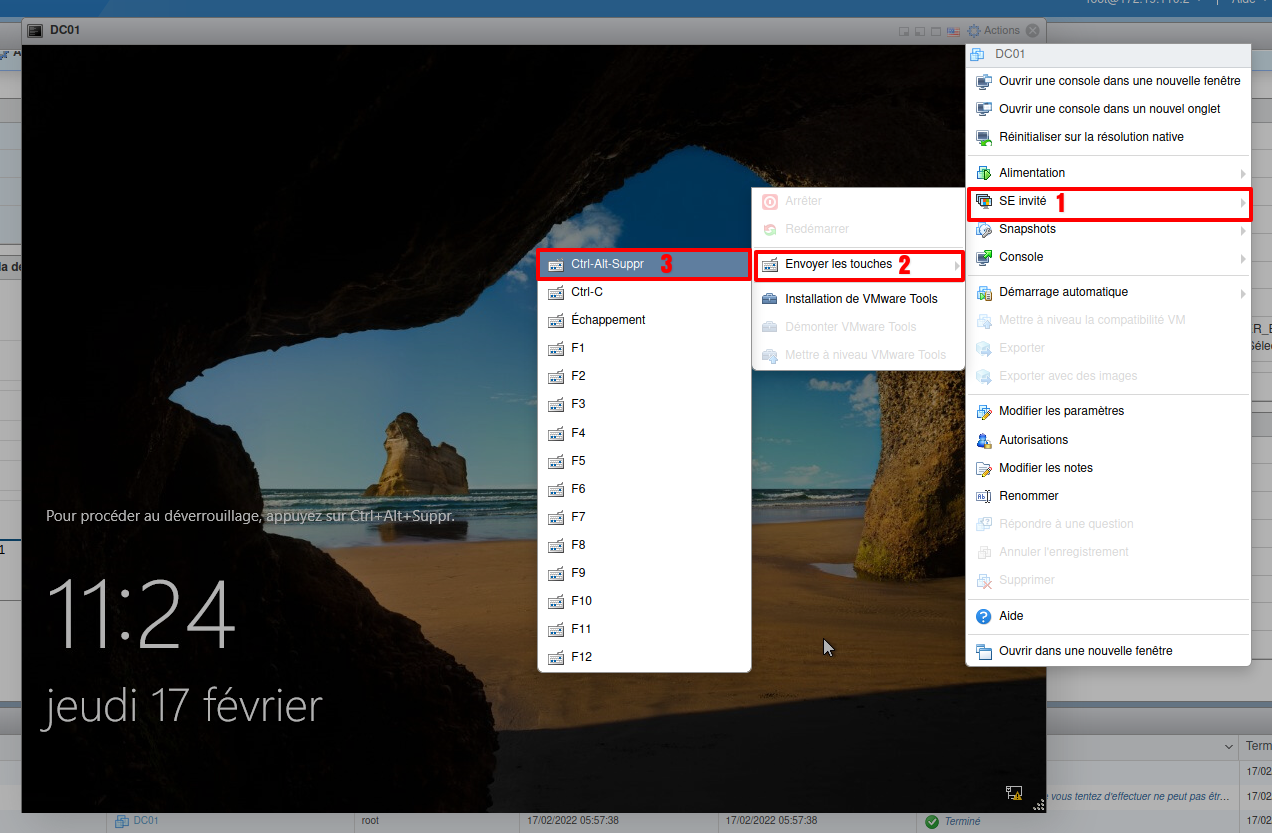Viewport: 1272px width, 833px height.
Task: Click the Modifier les paramètres icon
Action: pos(983,411)
